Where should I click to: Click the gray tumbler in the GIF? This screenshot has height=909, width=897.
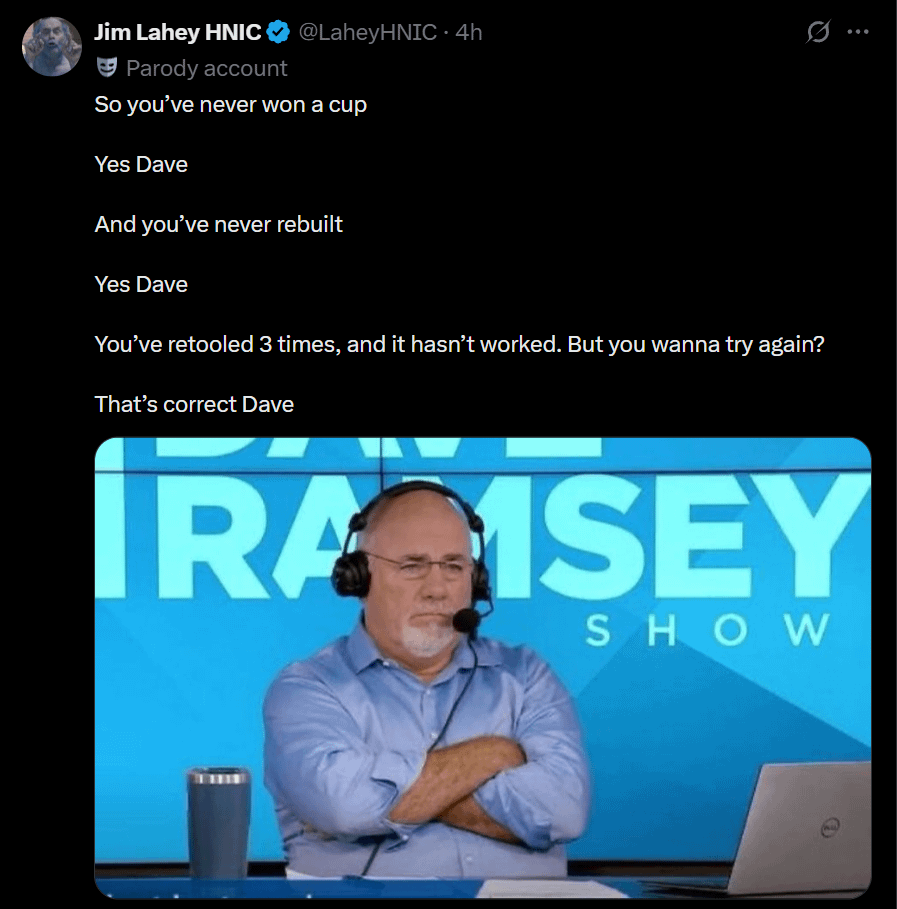[x=219, y=822]
